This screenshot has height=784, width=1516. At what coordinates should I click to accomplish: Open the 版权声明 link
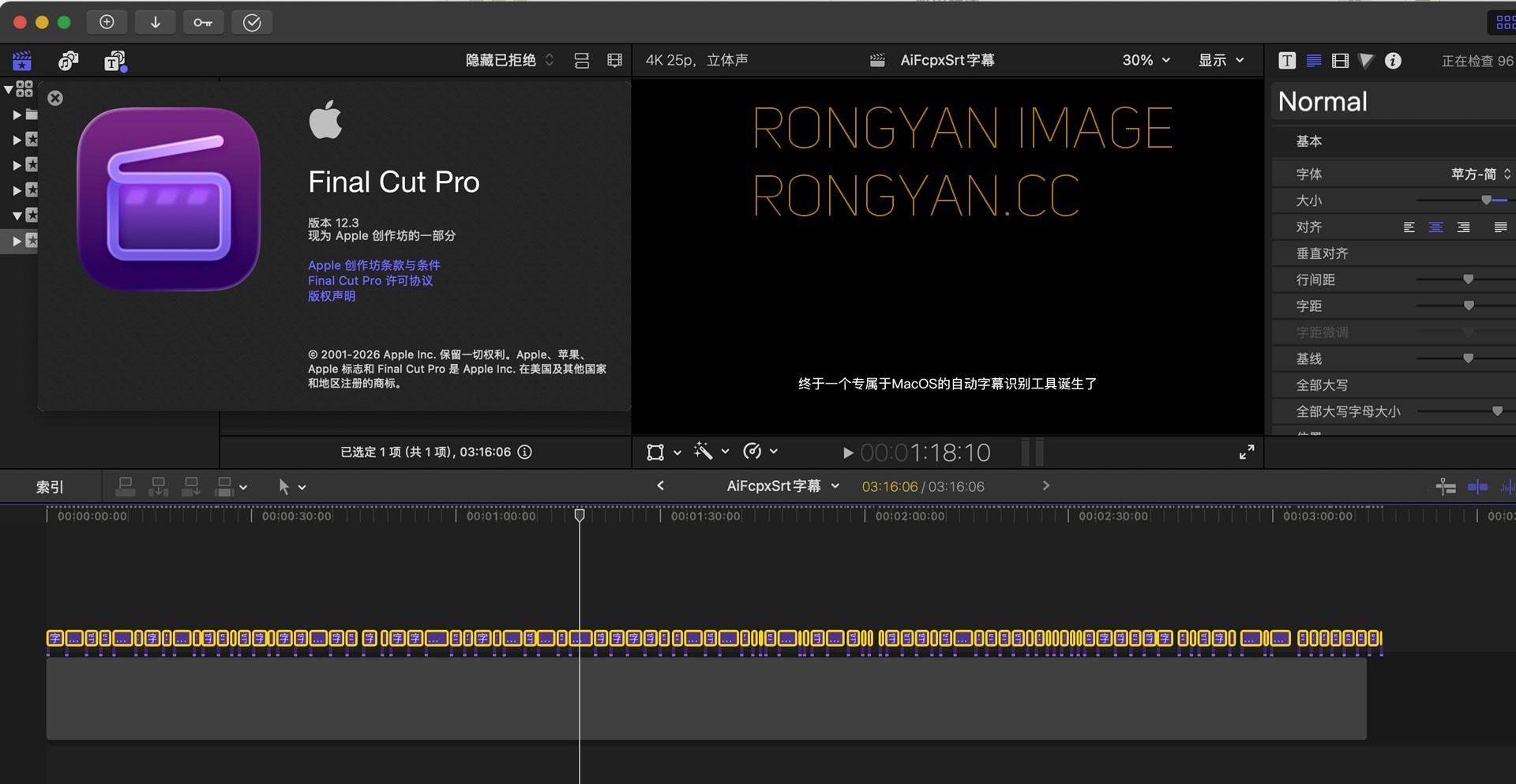pyautogui.click(x=332, y=296)
